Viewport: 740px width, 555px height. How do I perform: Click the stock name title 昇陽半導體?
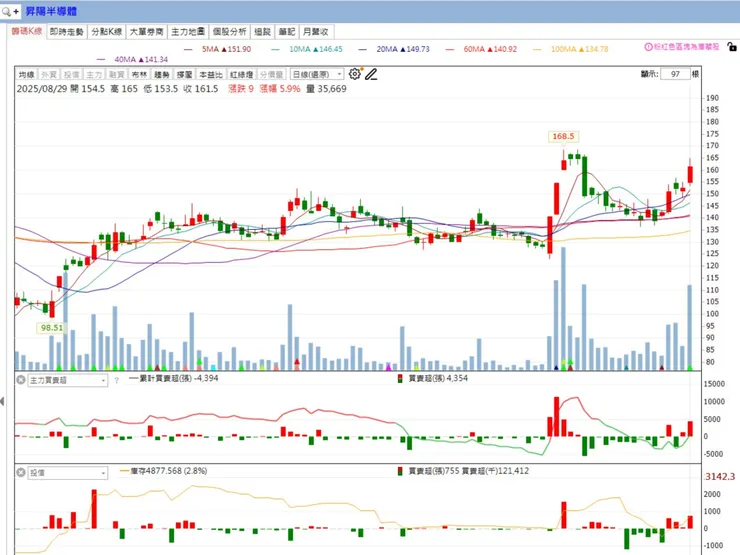click(51, 11)
